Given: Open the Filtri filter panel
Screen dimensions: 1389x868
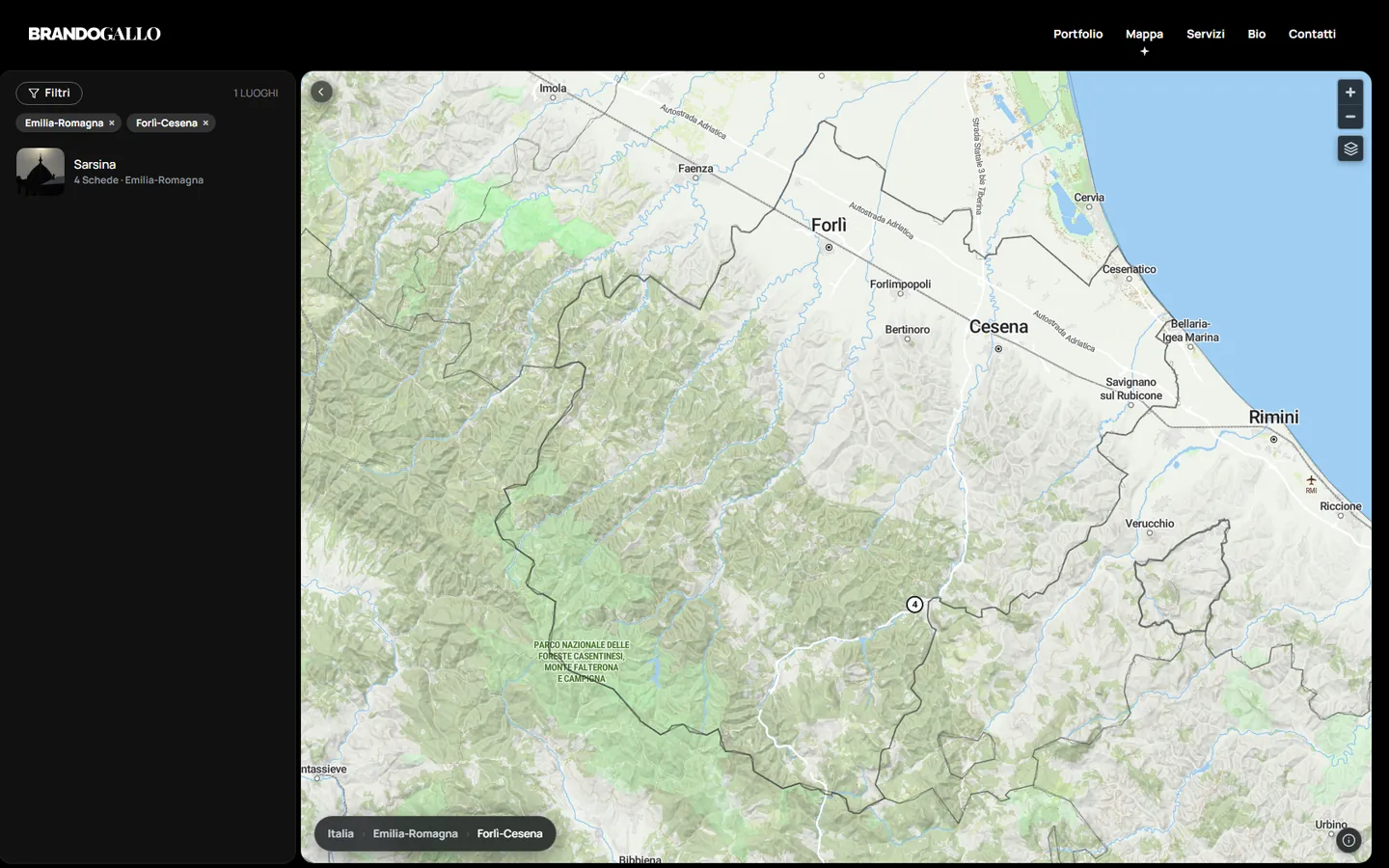Looking at the screenshot, I should tap(49, 94).
